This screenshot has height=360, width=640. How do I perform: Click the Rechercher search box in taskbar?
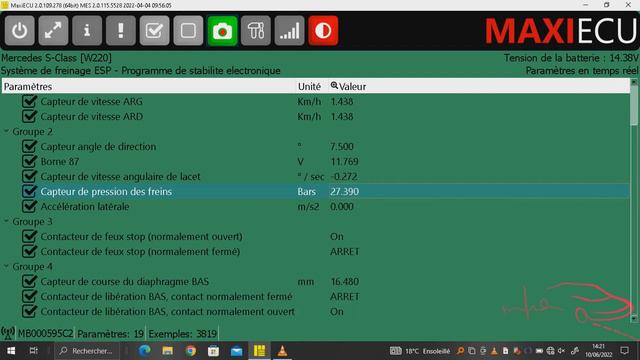tap(87, 351)
